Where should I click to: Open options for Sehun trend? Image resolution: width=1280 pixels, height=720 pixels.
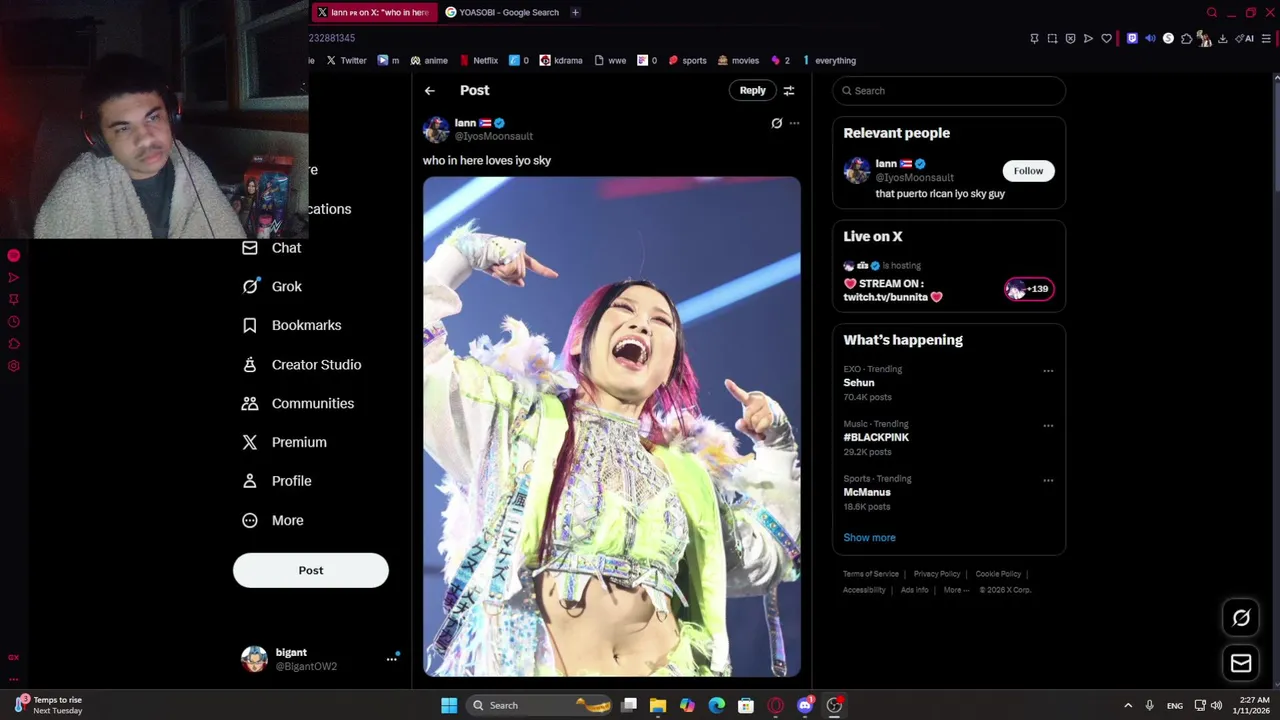pyautogui.click(x=1048, y=371)
